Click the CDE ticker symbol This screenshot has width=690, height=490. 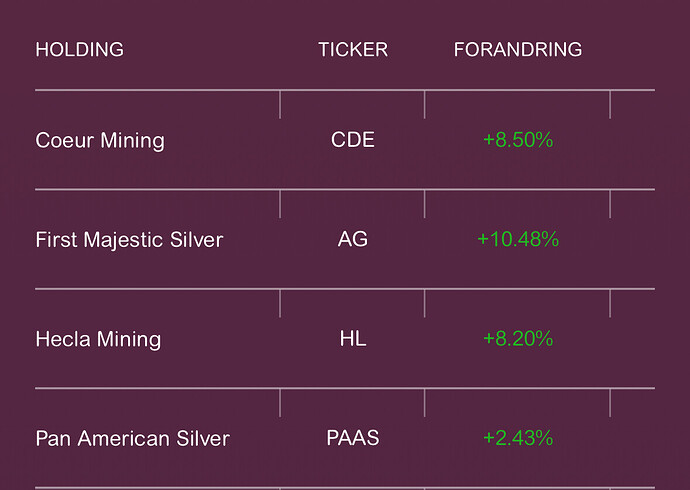click(353, 140)
